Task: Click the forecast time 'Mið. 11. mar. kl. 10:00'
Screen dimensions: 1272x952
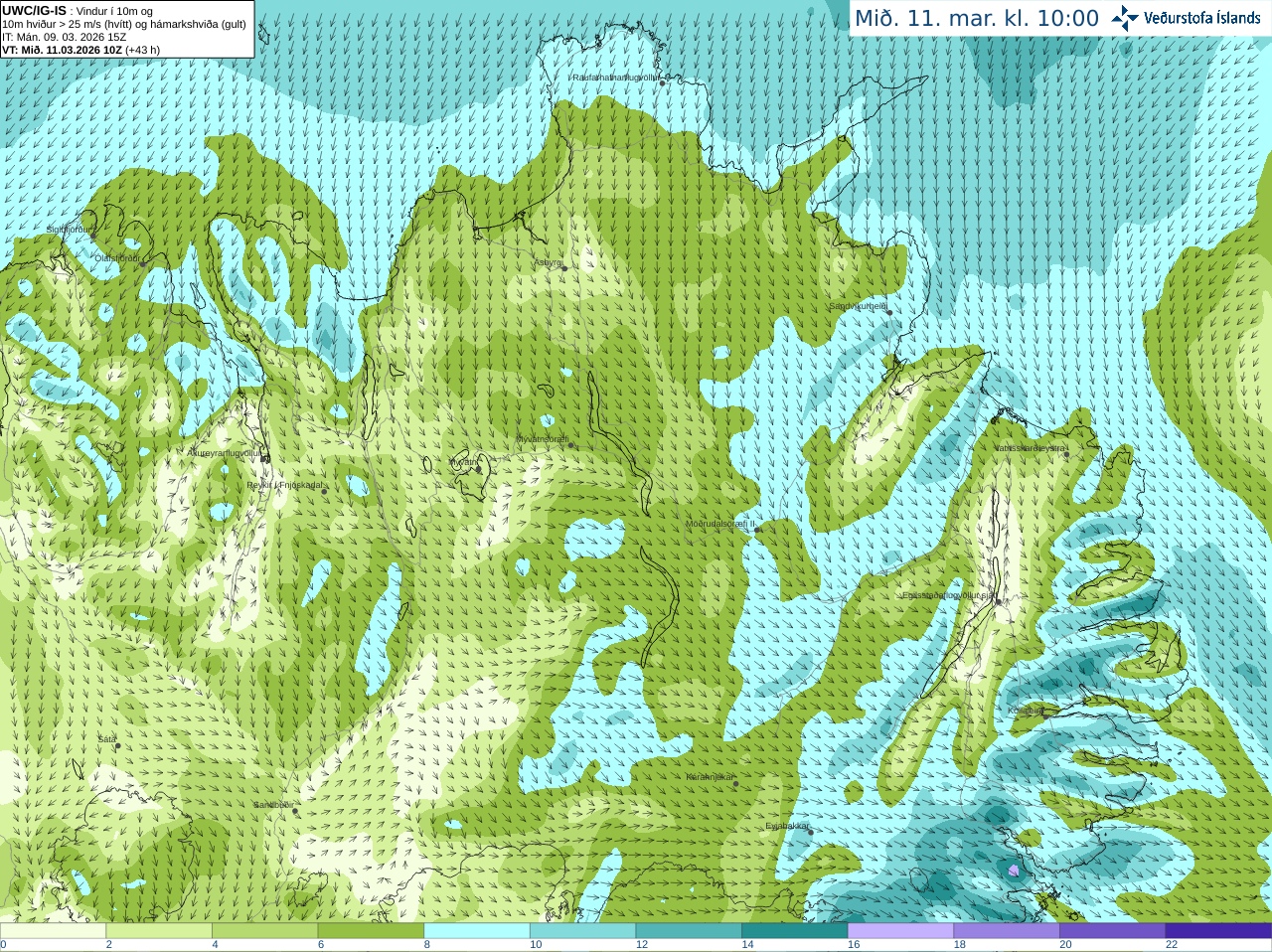Action: [977, 18]
